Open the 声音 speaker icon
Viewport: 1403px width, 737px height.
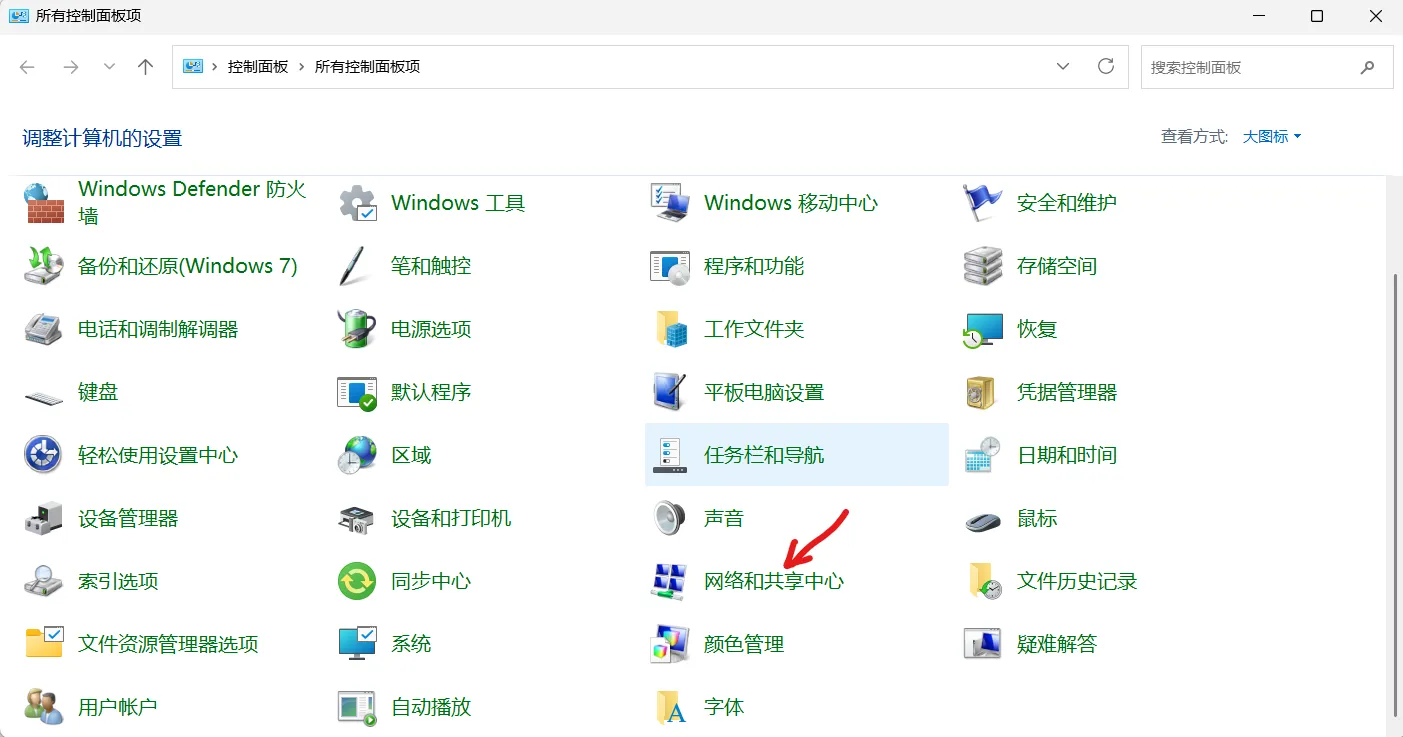coord(669,518)
